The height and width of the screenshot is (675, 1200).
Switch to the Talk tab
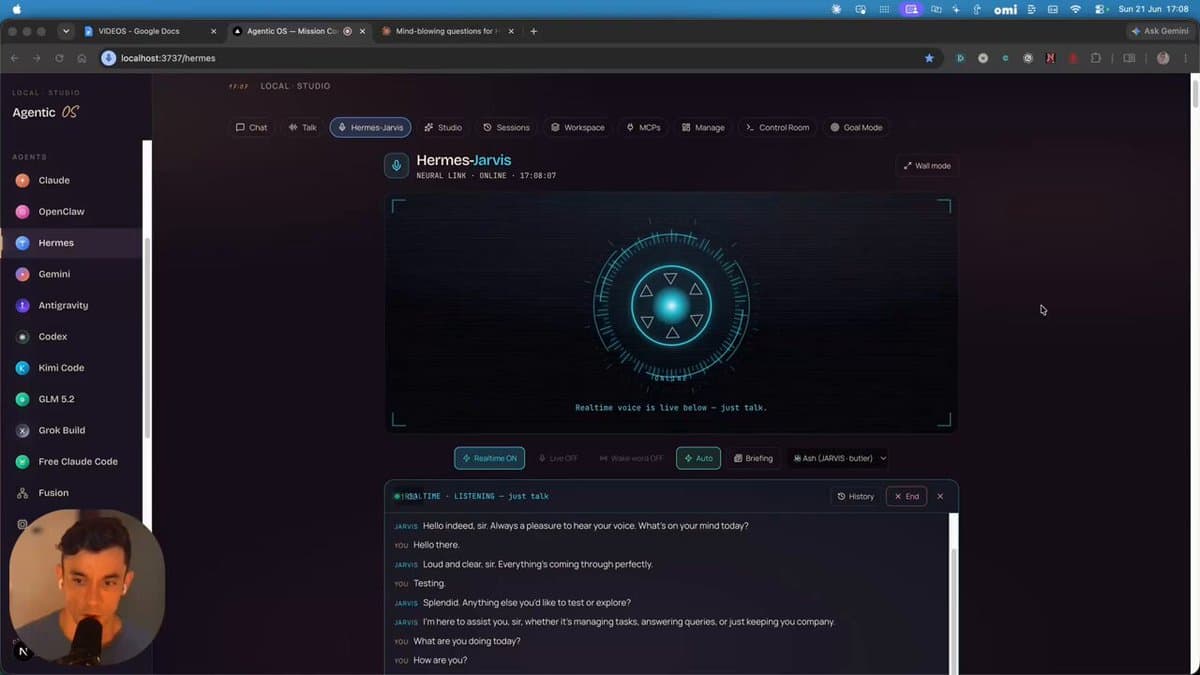tap(302, 127)
